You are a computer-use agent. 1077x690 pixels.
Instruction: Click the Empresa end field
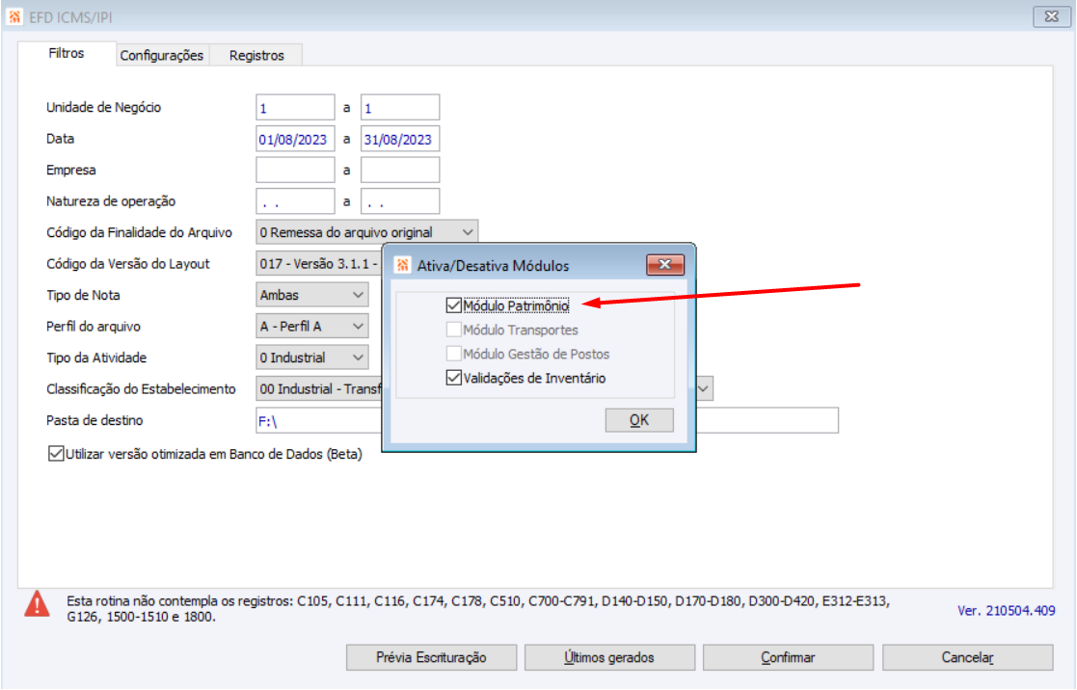[400, 170]
